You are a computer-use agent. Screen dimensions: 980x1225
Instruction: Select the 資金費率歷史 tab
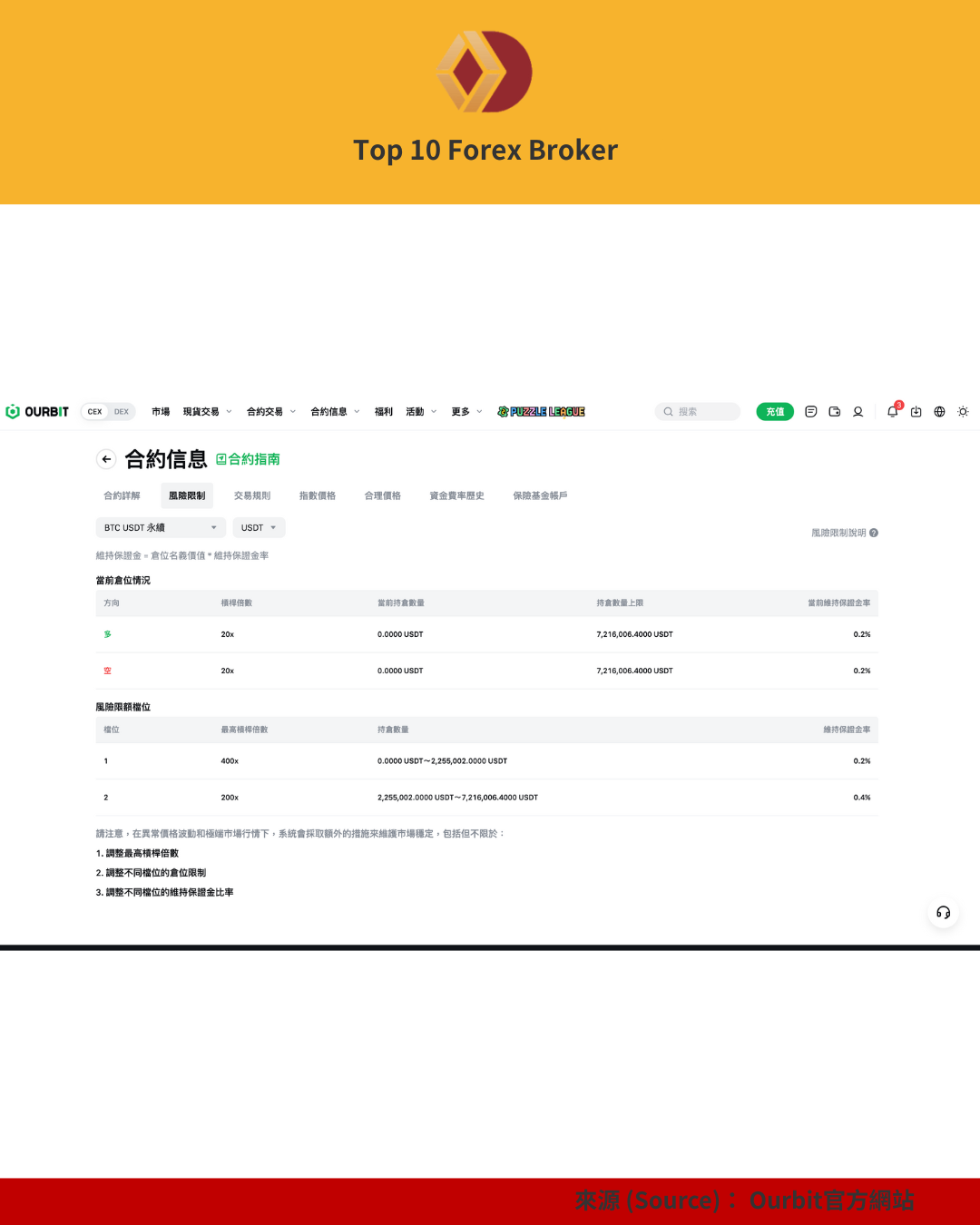[456, 496]
